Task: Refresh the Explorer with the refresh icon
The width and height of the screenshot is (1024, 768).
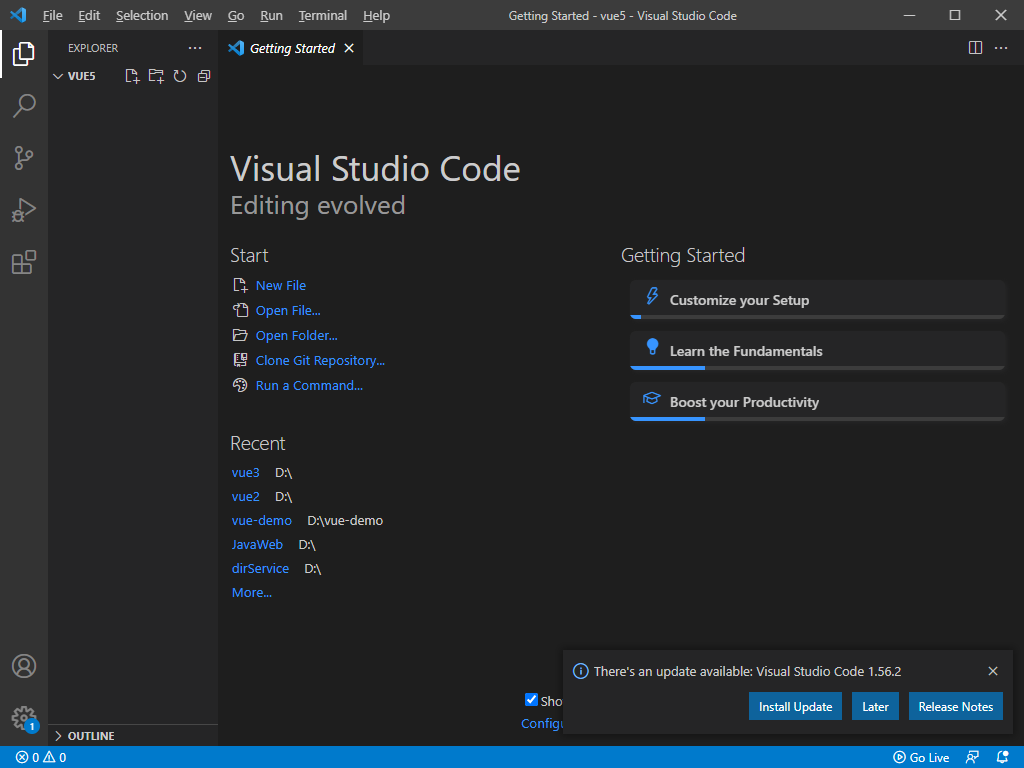Action: [x=180, y=76]
